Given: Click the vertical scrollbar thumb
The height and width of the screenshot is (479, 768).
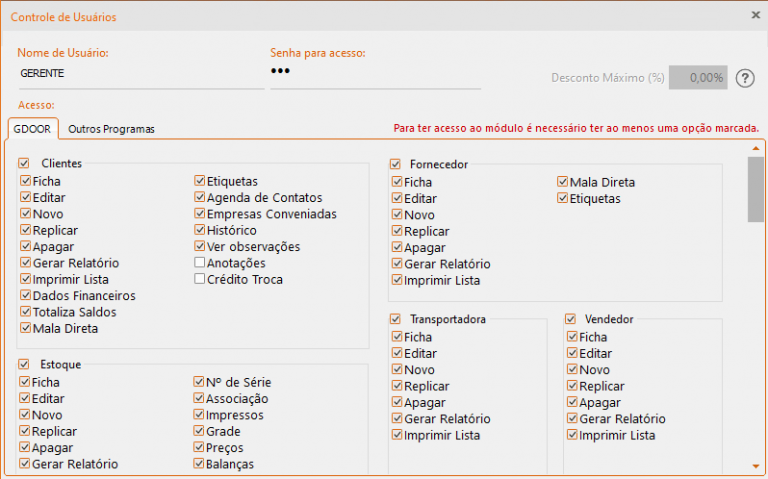Looking at the screenshot, I should (756, 190).
